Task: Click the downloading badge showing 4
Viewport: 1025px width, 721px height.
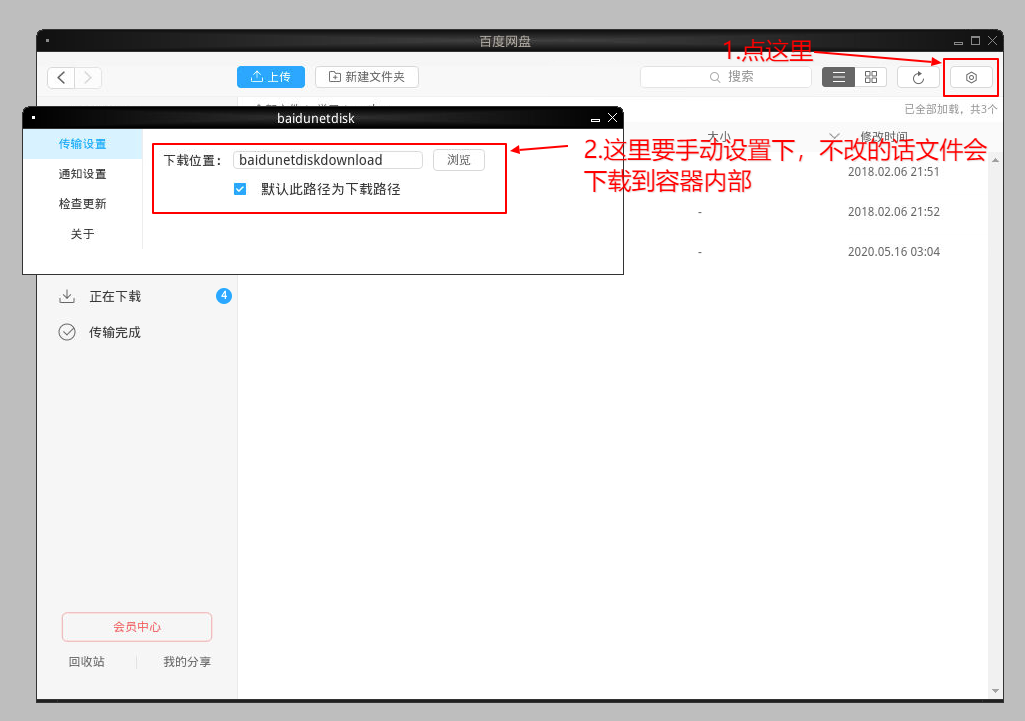Action: point(224,296)
